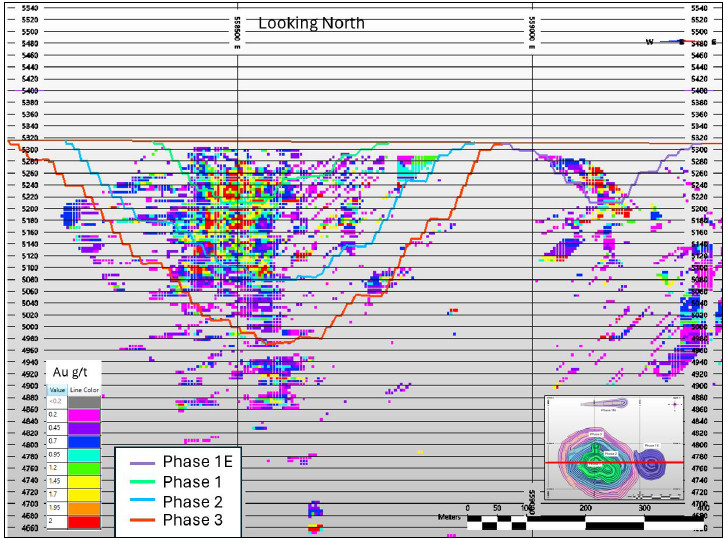
Task: Click the 4960 elevation label on left axis
Action: pyautogui.click(x=30, y=350)
